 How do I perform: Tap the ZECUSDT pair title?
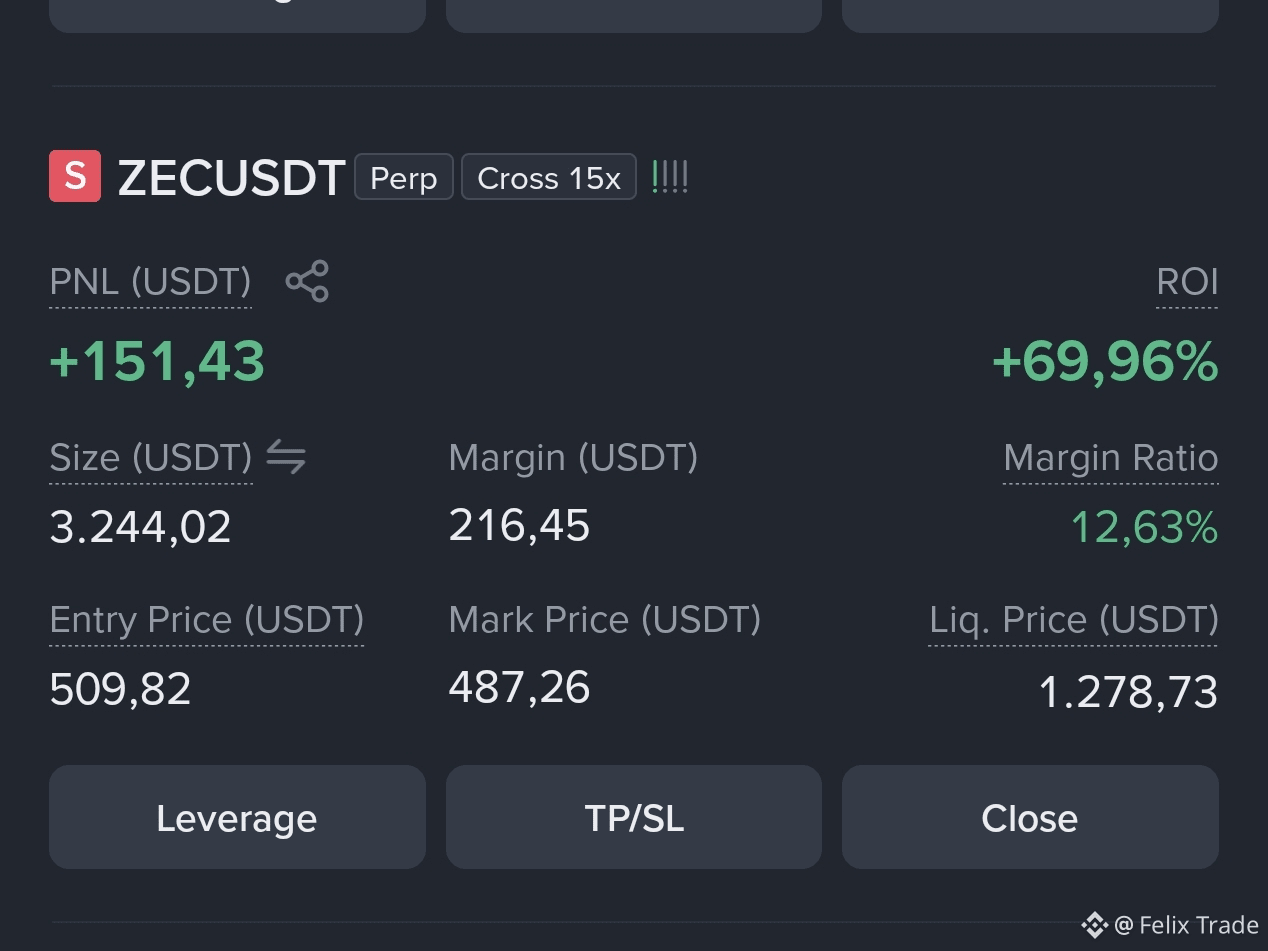pyautogui.click(x=232, y=178)
